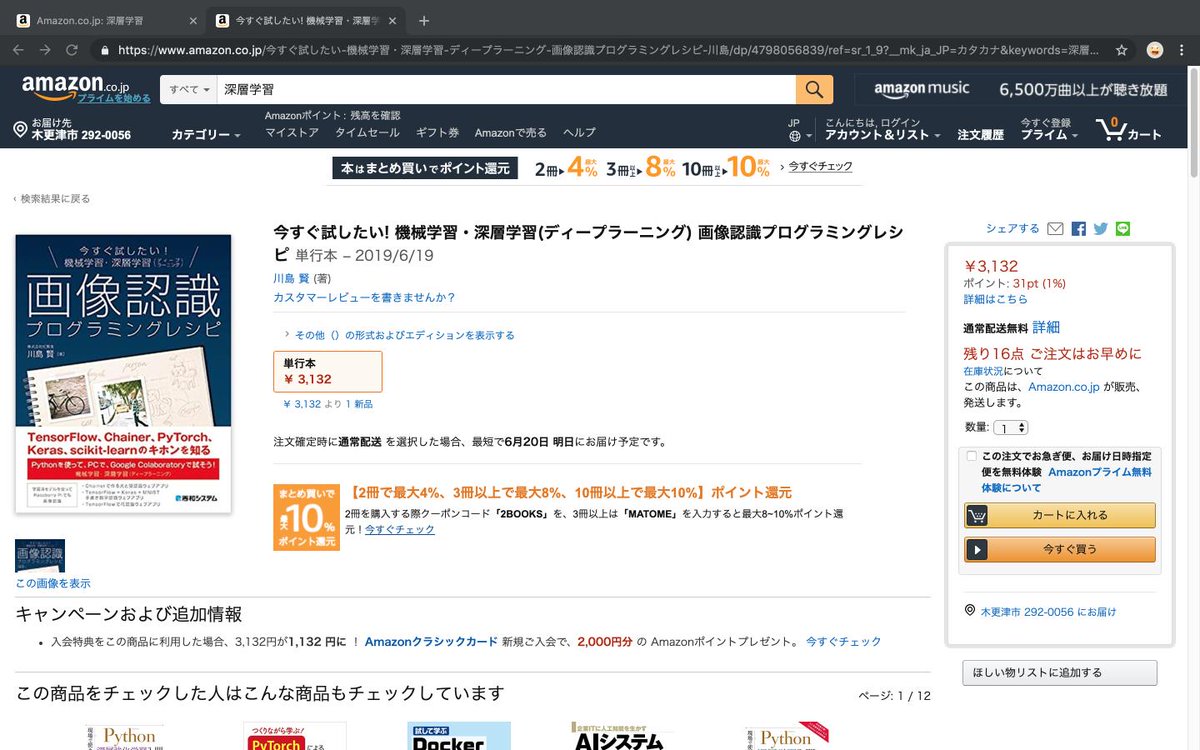
Task: Click the orange search magnifier button
Action: coord(814,89)
